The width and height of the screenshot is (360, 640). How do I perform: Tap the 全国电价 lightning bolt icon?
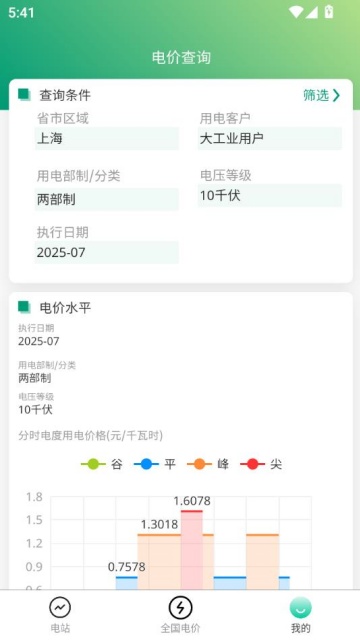(x=180, y=607)
